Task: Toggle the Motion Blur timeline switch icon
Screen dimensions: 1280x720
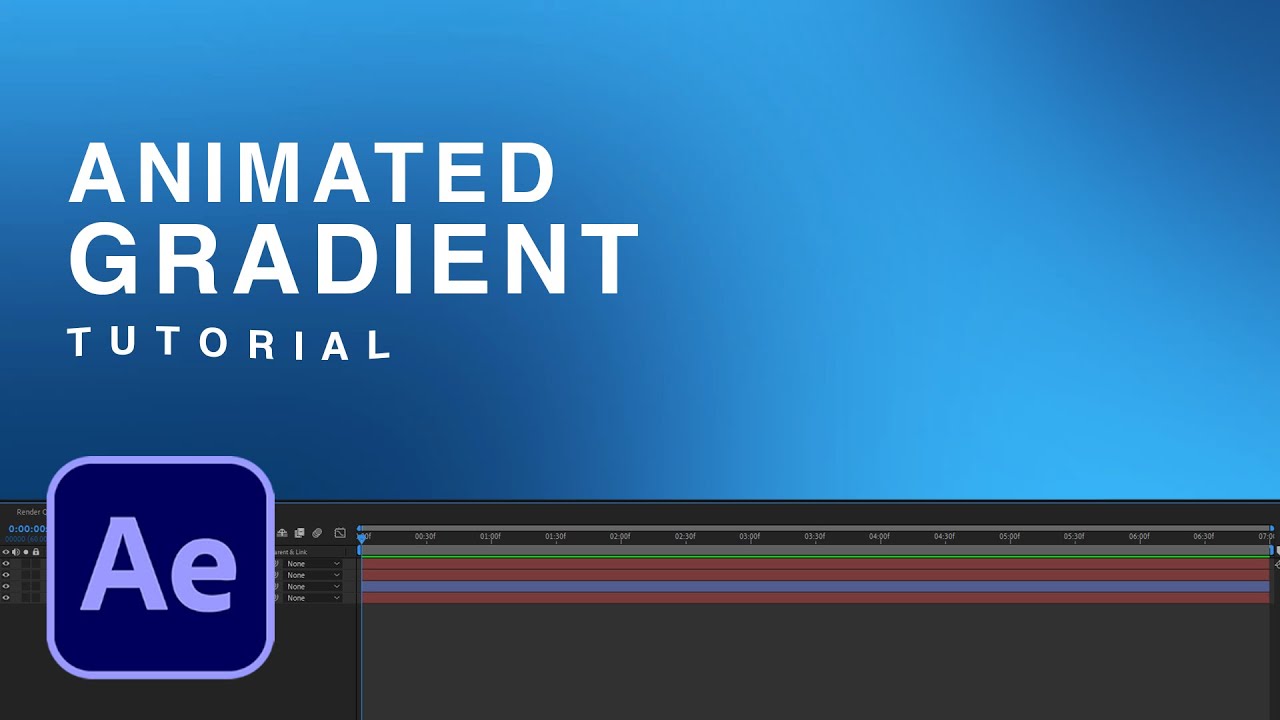Action: click(x=317, y=533)
